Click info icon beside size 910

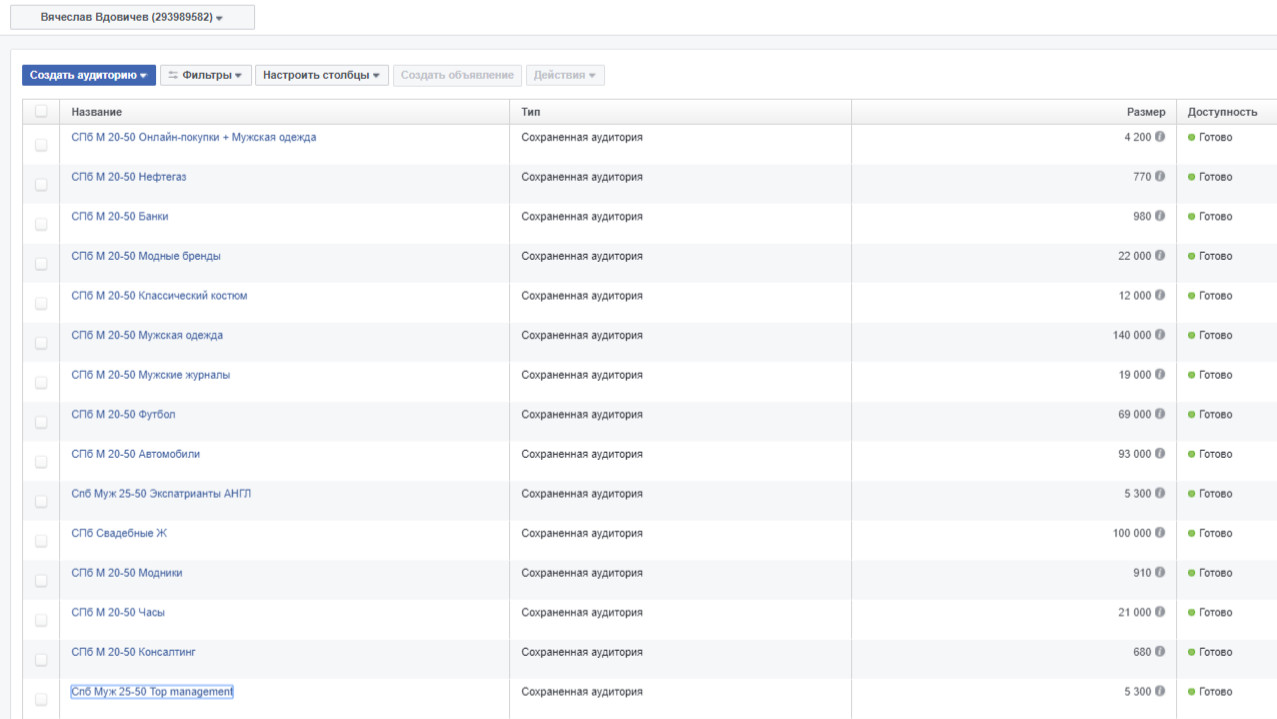tap(1160, 573)
